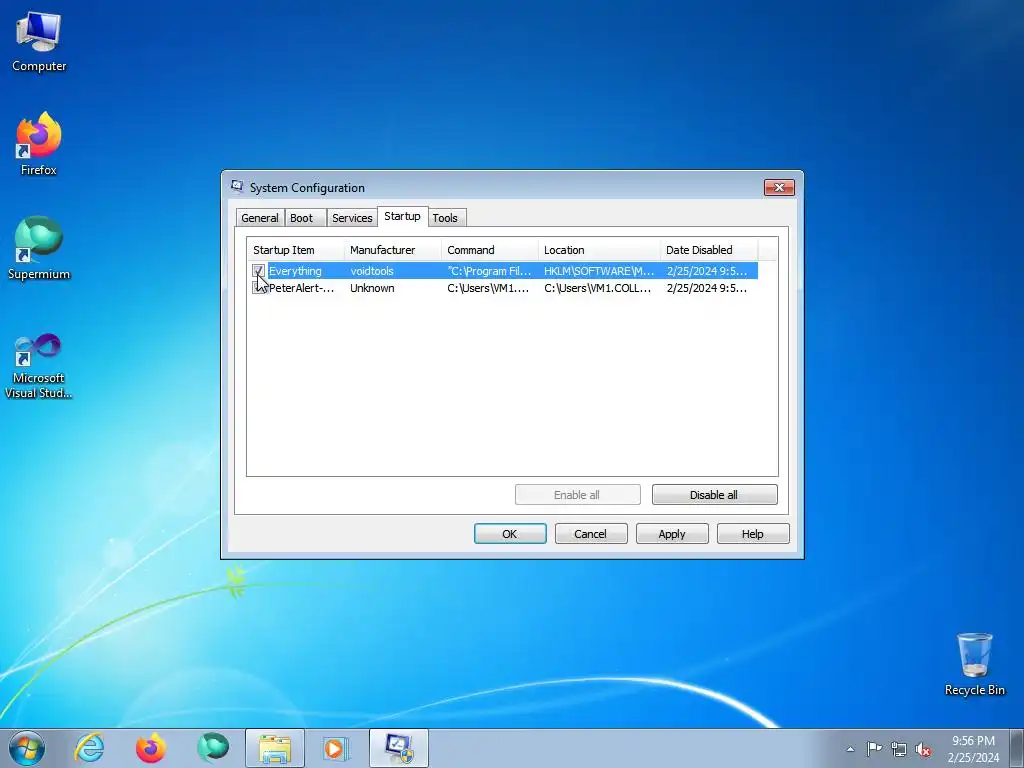Click the Apply button
1024x768 pixels.
click(x=672, y=534)
